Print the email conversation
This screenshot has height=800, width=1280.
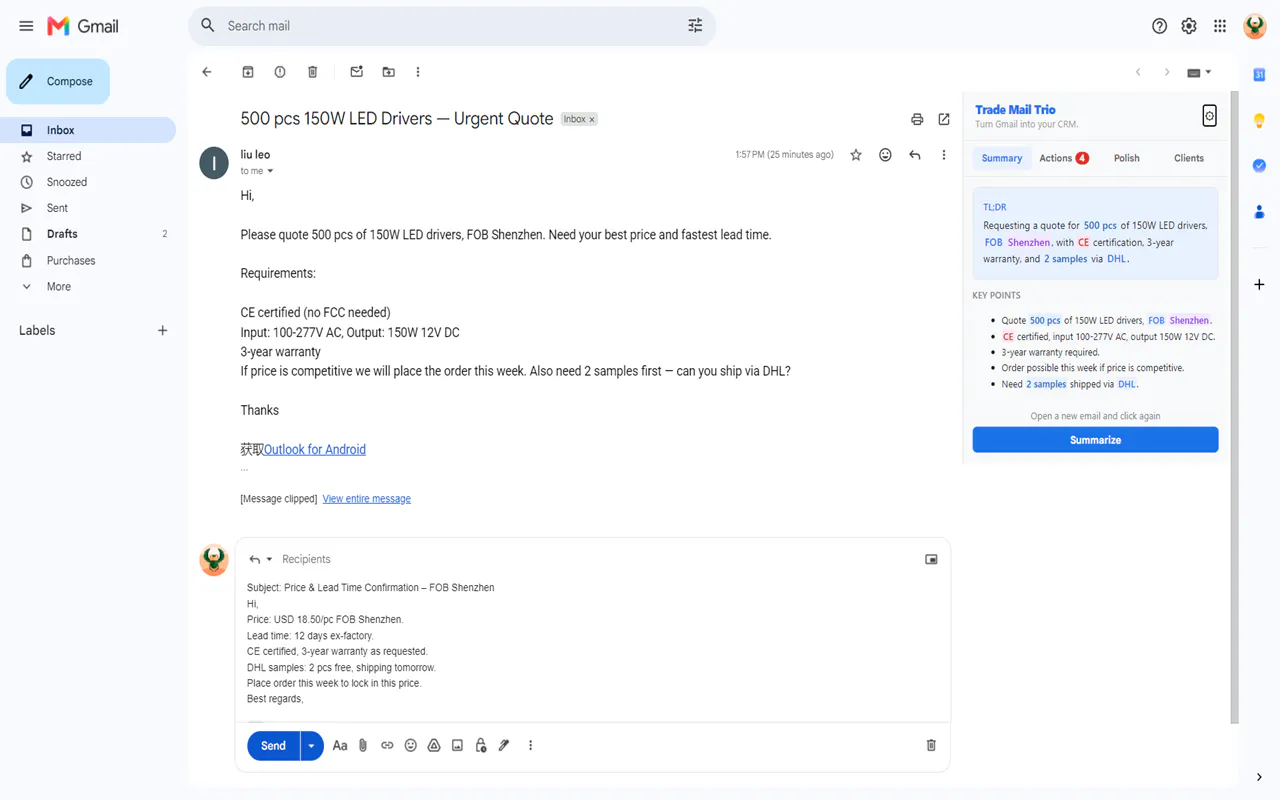(917, 119)
